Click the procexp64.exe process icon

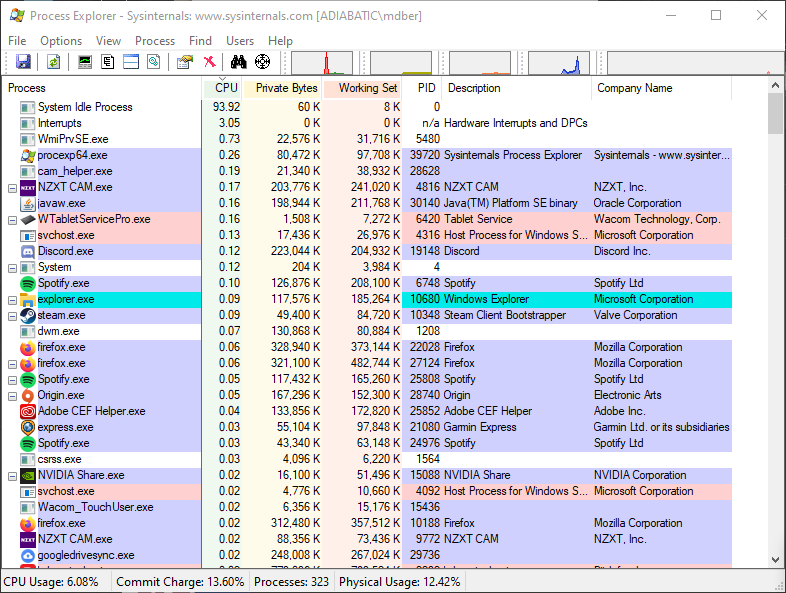pyautogui.click(x=28, y=155)
